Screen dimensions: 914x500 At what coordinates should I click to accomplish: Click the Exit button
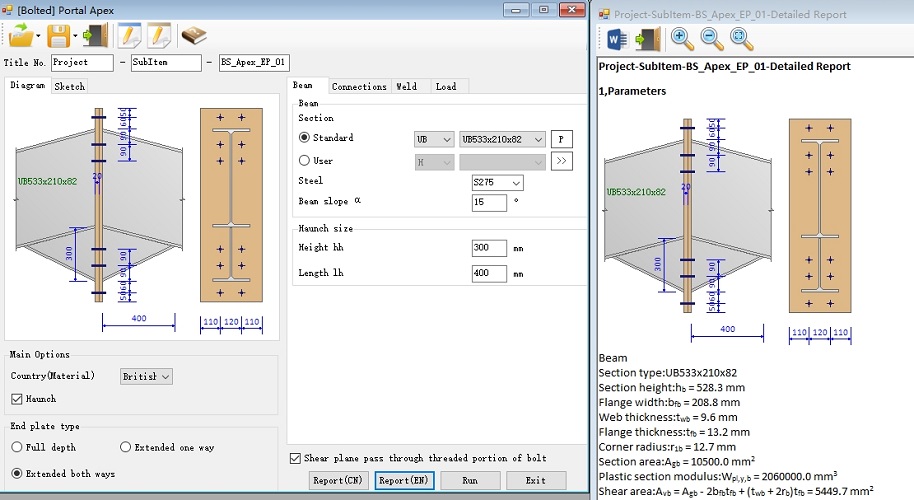click(x=536, y=480)
